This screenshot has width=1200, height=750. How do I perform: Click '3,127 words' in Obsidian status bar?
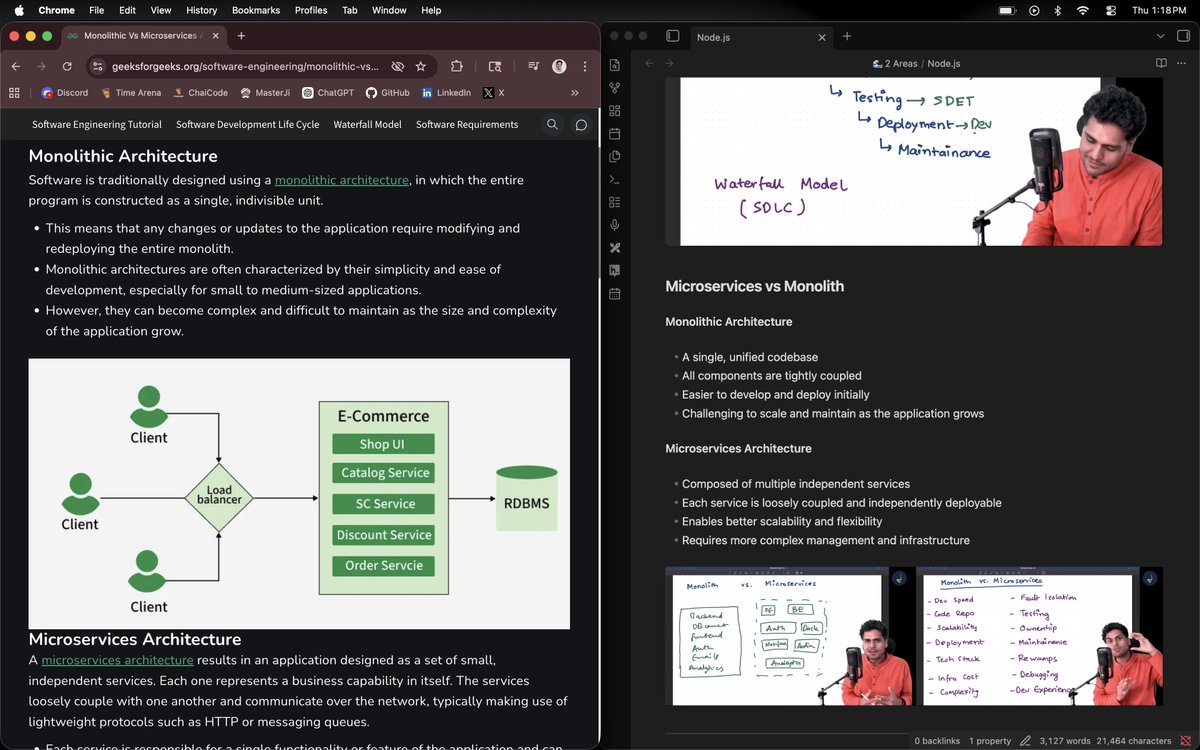point(1066,741)
